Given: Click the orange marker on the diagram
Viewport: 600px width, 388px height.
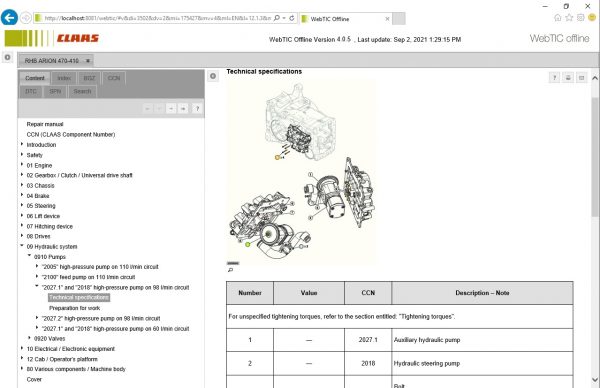Looking at the screenshot, I should (277, 157).
